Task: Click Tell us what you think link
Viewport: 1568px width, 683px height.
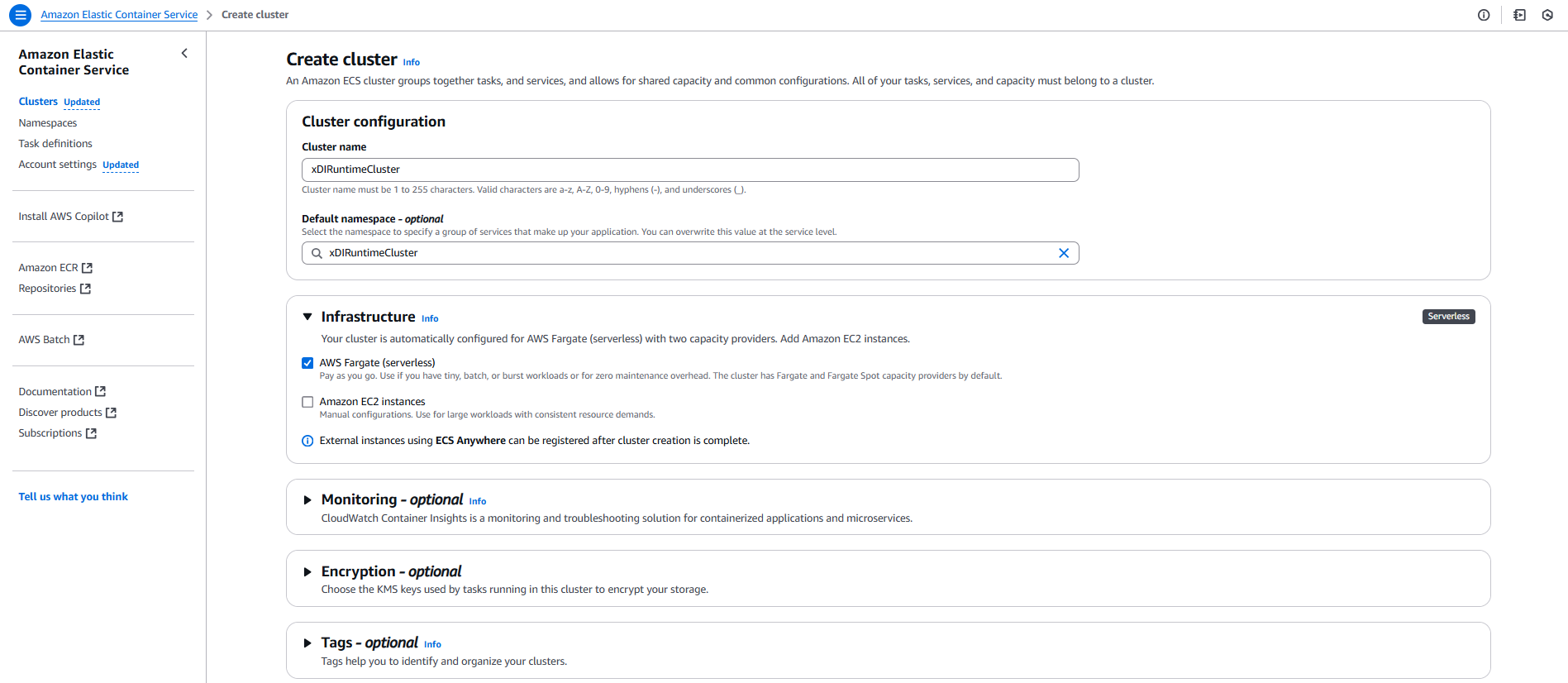Action: click(74, 497)
